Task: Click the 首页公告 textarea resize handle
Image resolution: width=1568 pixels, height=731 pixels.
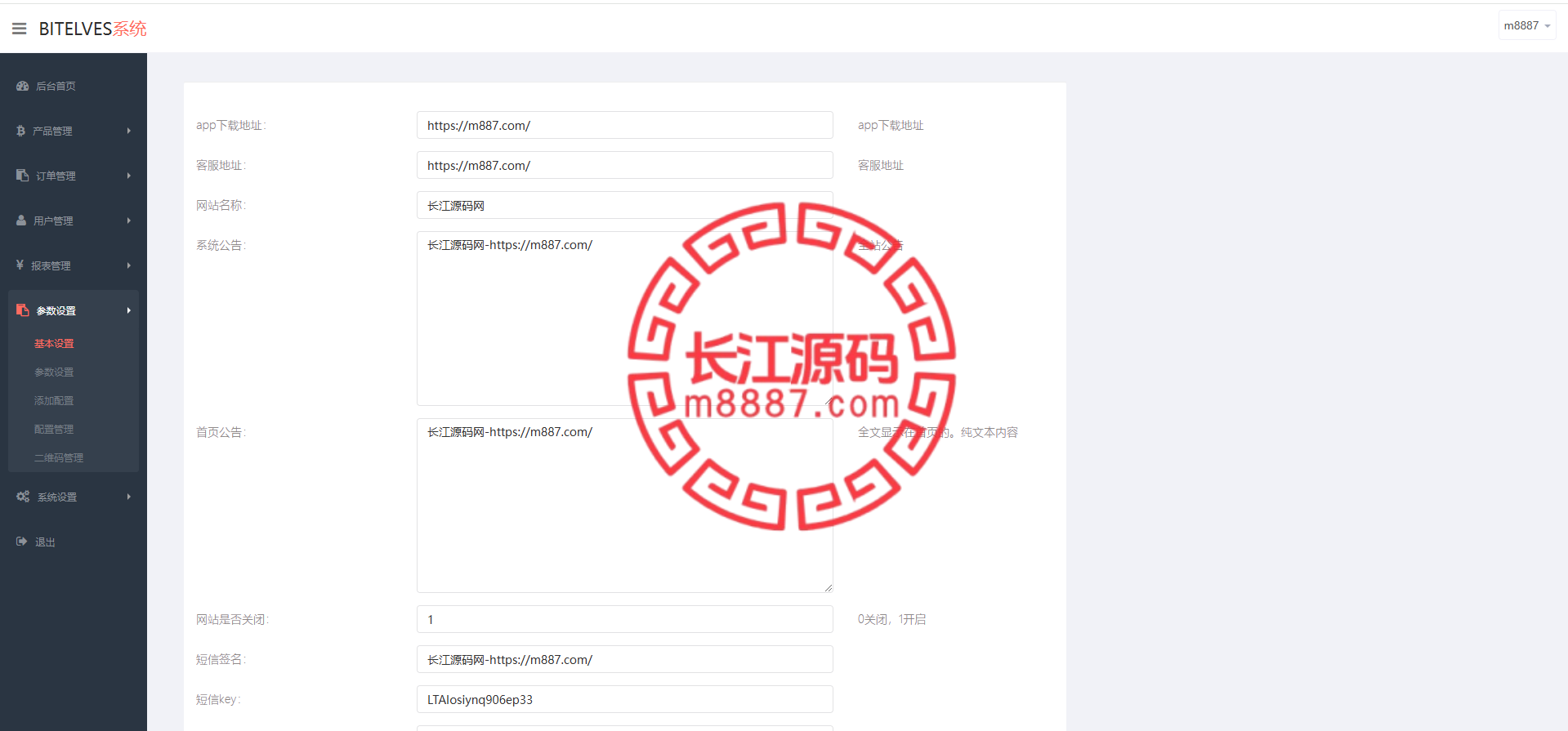Action: pyautogui.click(x=828, y=587)
